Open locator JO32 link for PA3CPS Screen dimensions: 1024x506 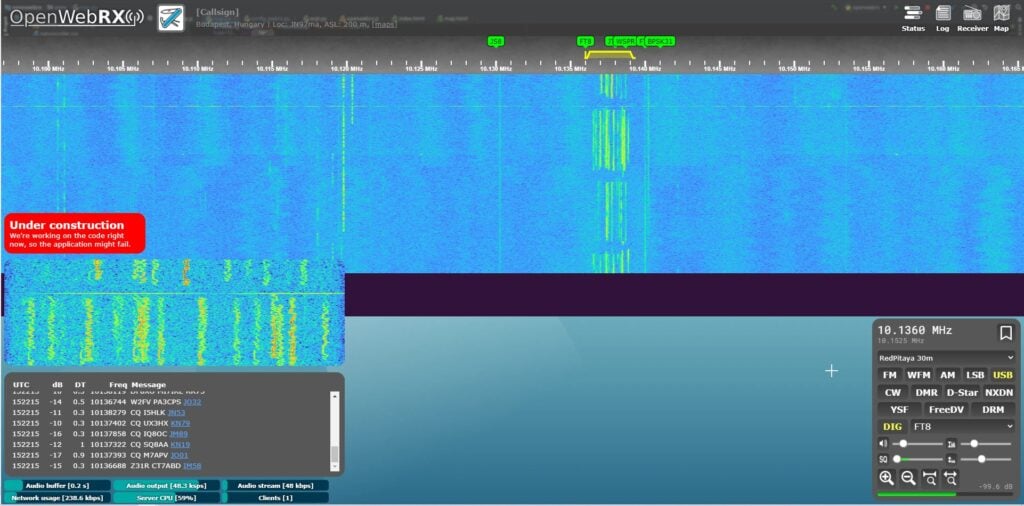[192, 402]
